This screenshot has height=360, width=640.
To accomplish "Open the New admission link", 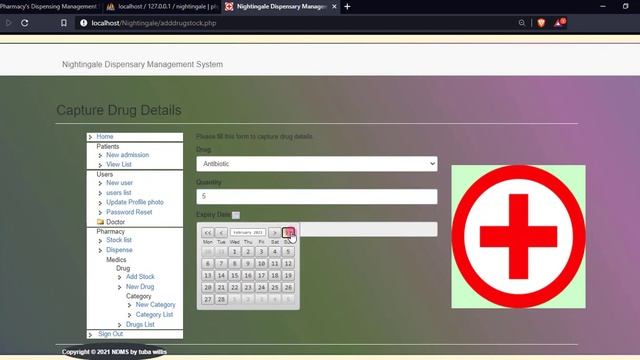I will 127,155.
